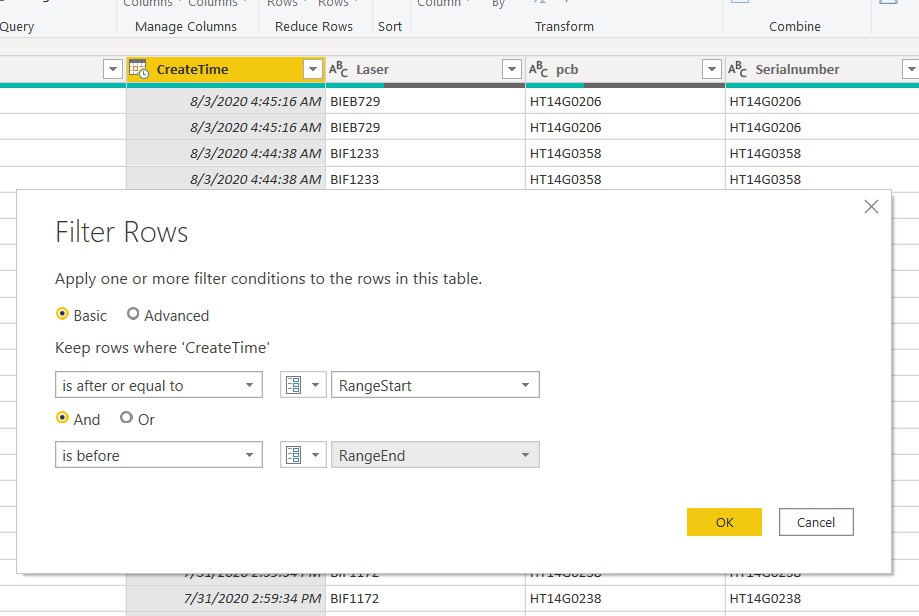Open the 'is before' operator dropdown
This screenshot has width=919, height=616.
click(x=159, y=455)
